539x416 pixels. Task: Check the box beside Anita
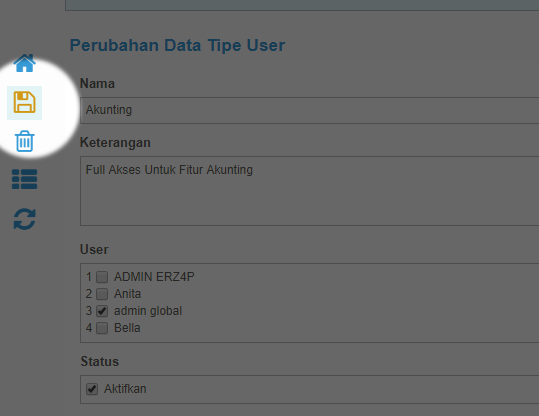coord(102,294)
